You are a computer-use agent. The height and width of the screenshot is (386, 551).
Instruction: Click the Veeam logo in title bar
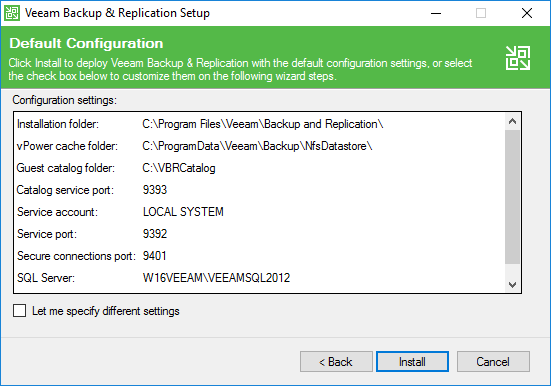[x=12, y=13]
